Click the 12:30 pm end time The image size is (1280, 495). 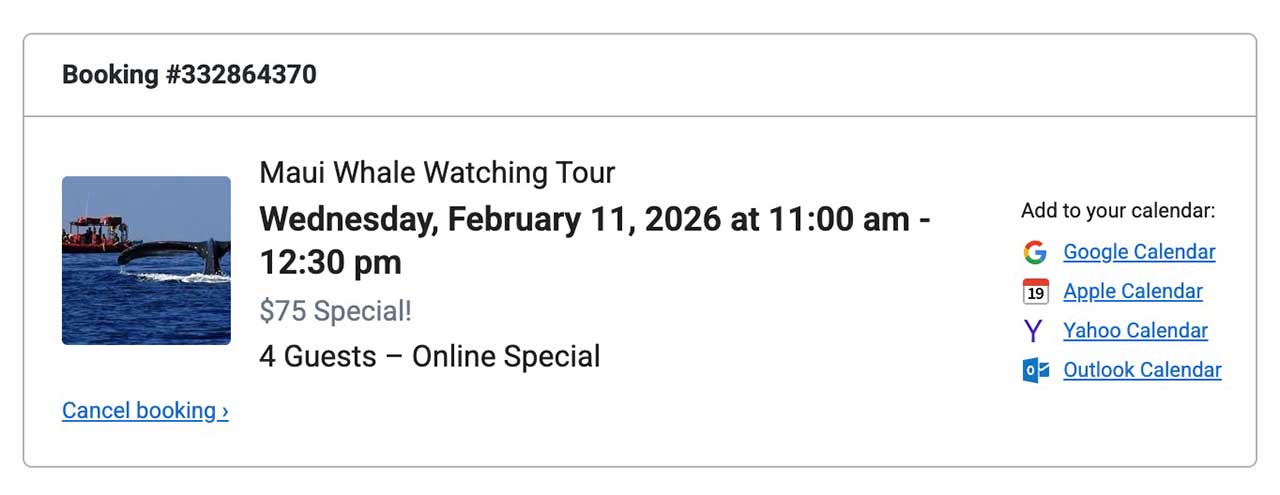330,262
